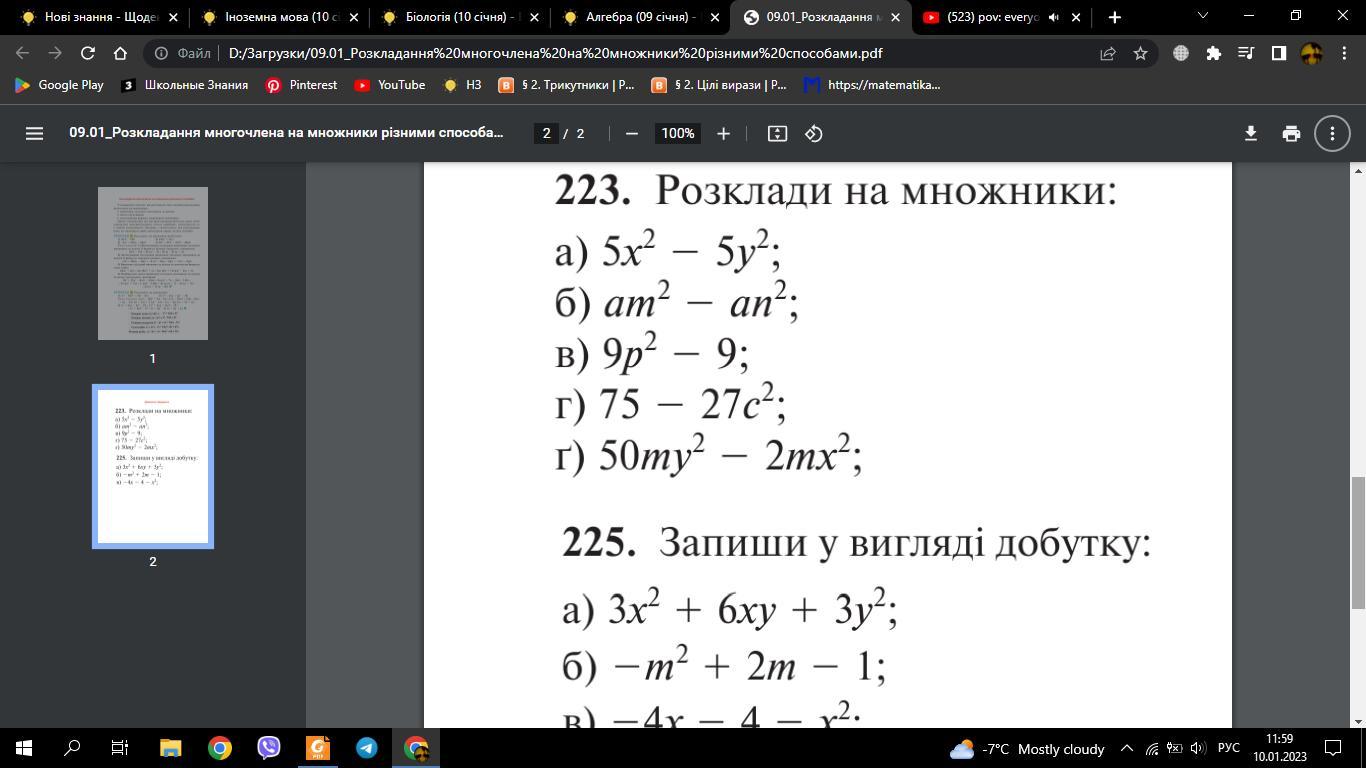Click the zoom out minus button
This screenshot has width=1366, height=768.
[x=631, y=133]
